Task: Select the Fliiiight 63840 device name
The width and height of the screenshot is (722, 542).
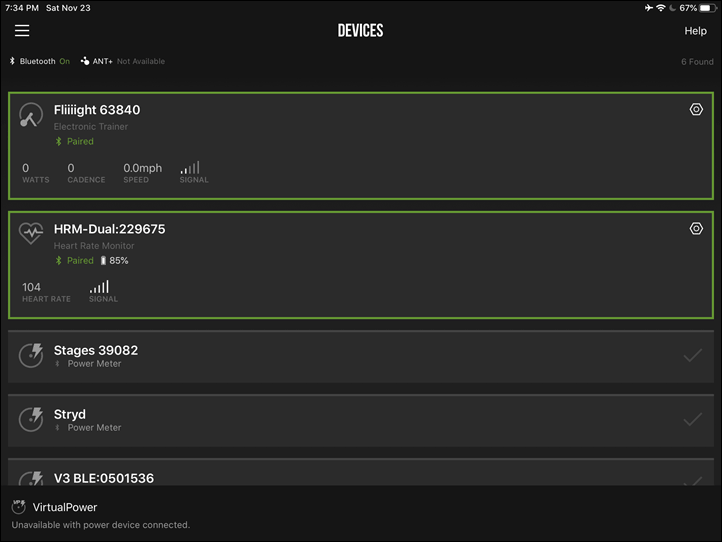Action: [x=97, y=110]
